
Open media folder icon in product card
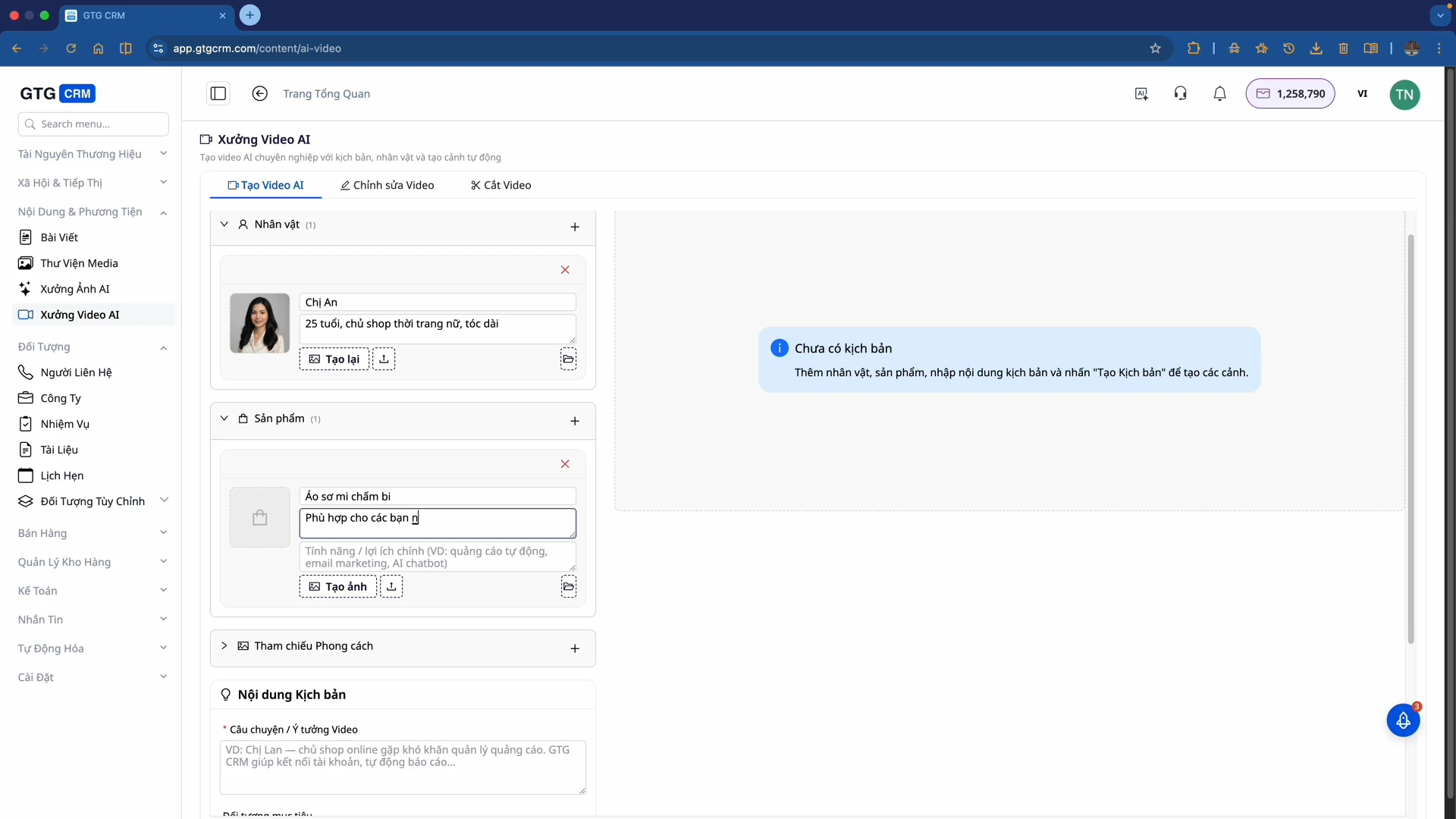tap(568, 586)
